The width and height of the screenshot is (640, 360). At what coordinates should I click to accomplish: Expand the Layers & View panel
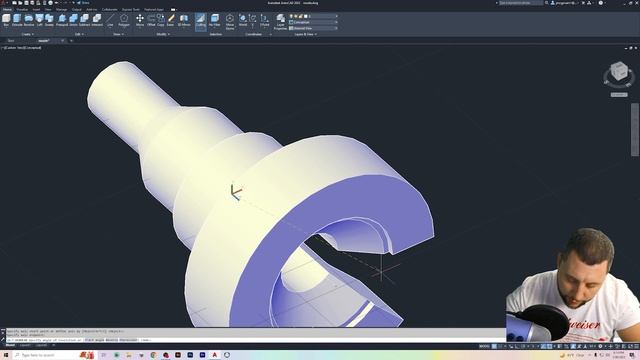[306, 34]
